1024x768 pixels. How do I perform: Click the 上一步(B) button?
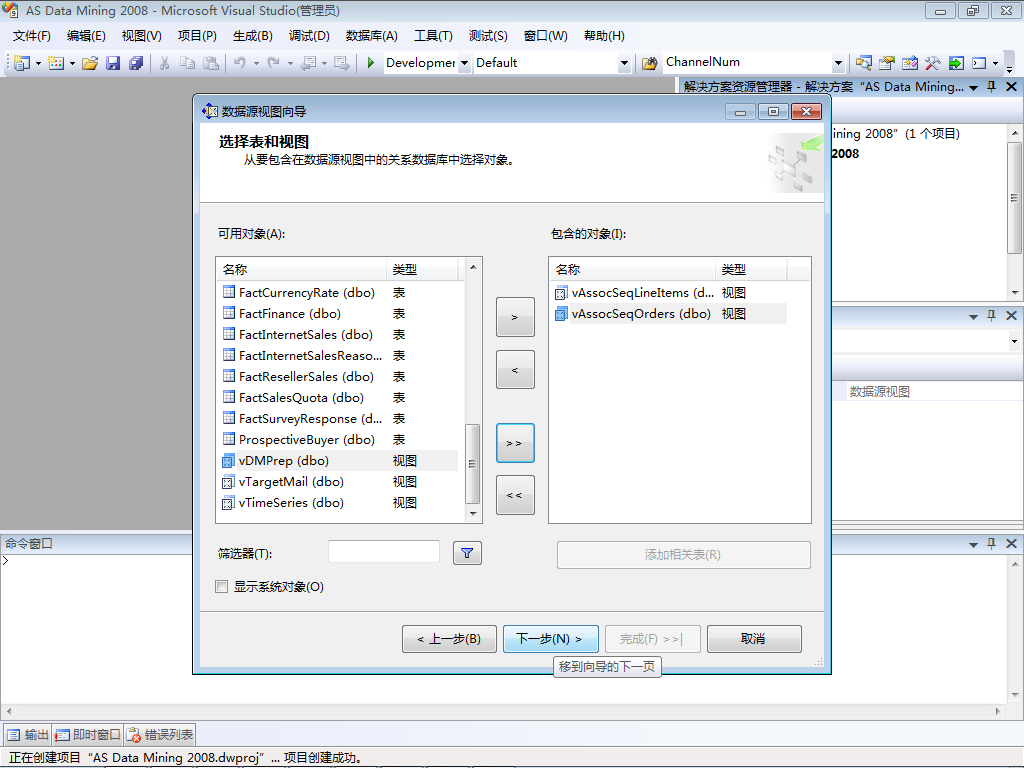[x=449, y=639]
